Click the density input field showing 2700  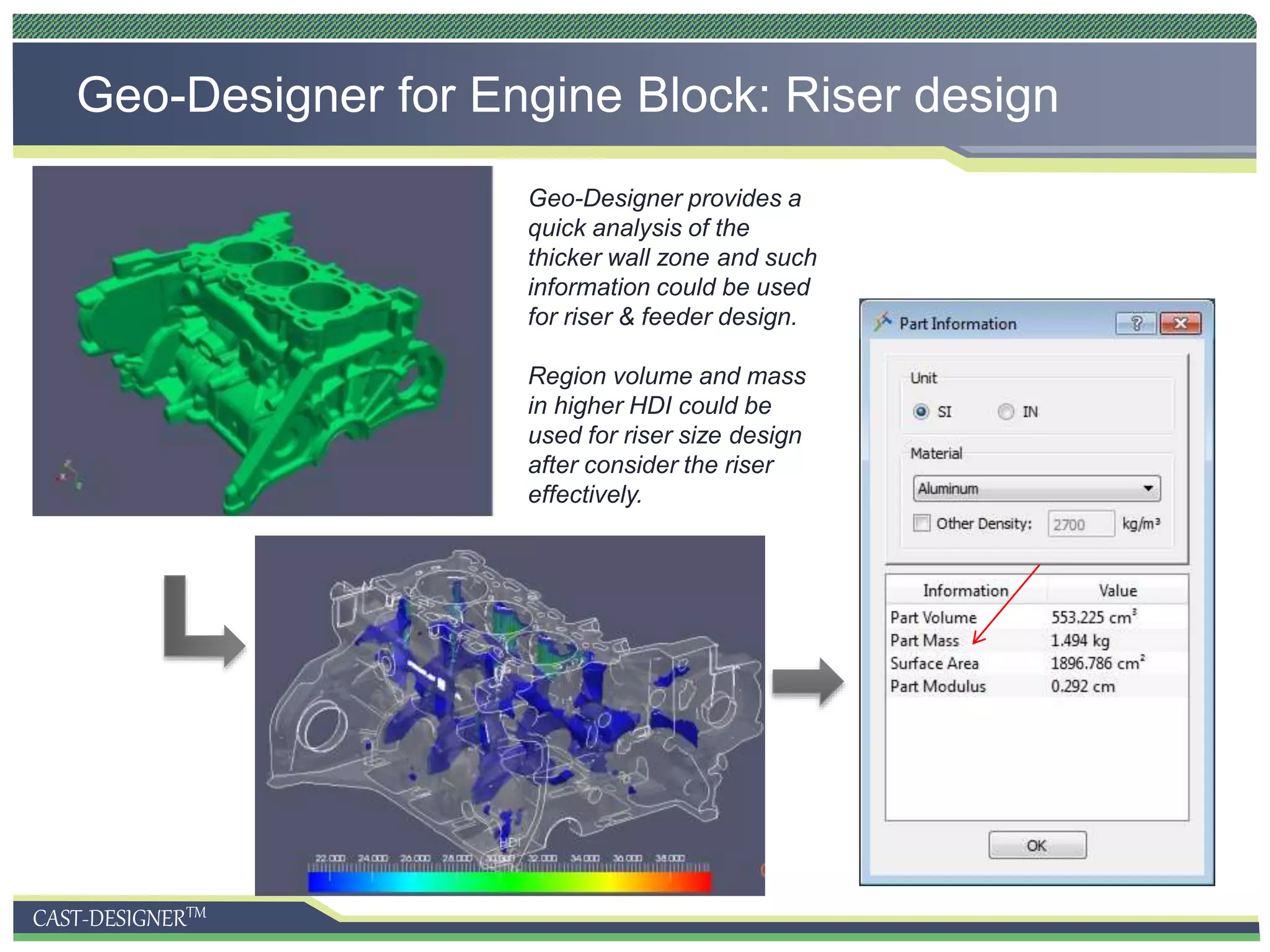click(x=1080, y=524)
